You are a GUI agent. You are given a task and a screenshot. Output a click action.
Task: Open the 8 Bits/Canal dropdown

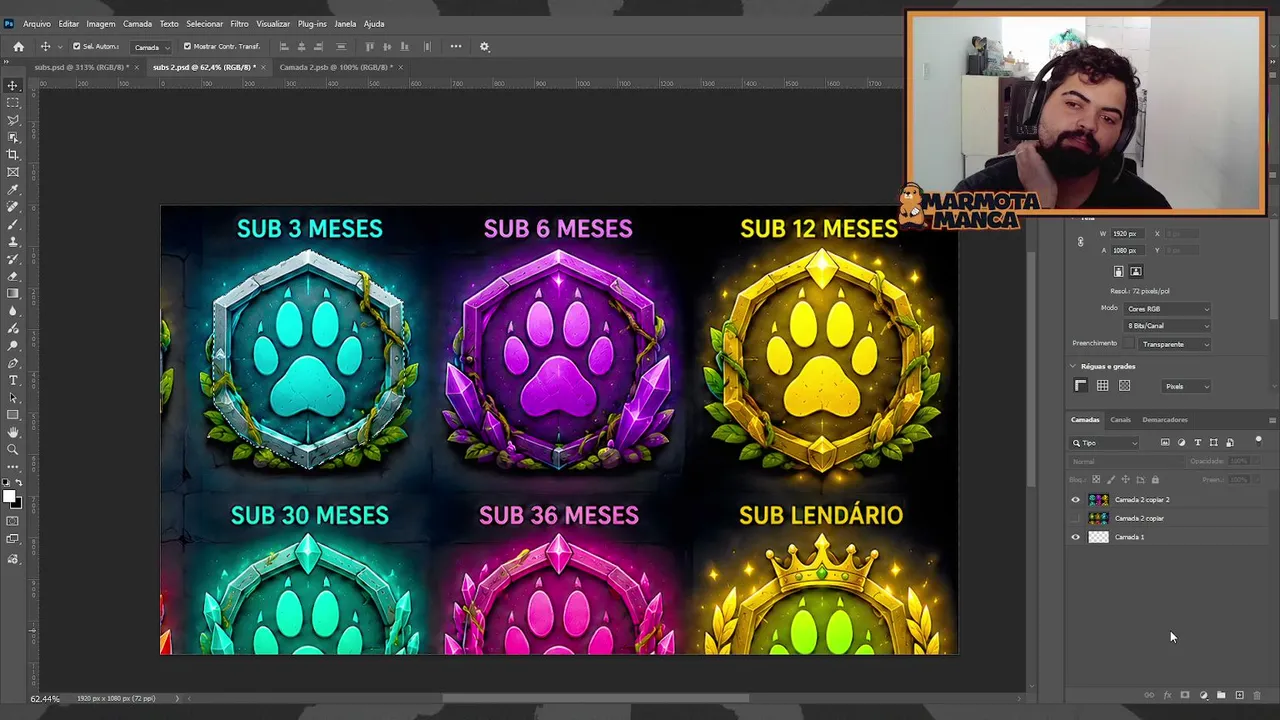(1168, 326)
